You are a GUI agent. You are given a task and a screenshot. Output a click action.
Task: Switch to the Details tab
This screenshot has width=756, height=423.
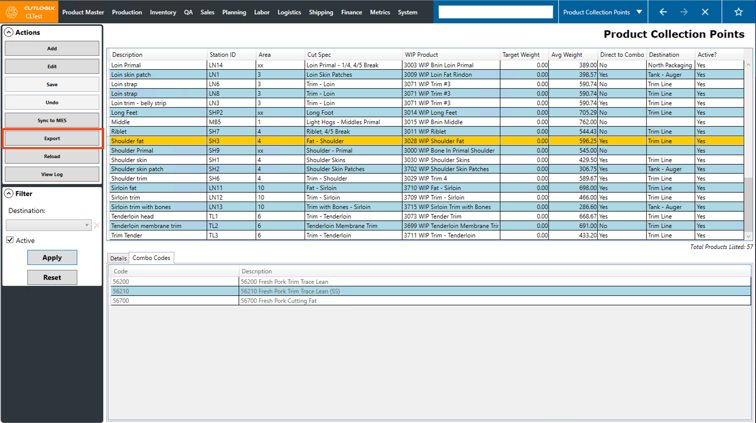(118, 258)
